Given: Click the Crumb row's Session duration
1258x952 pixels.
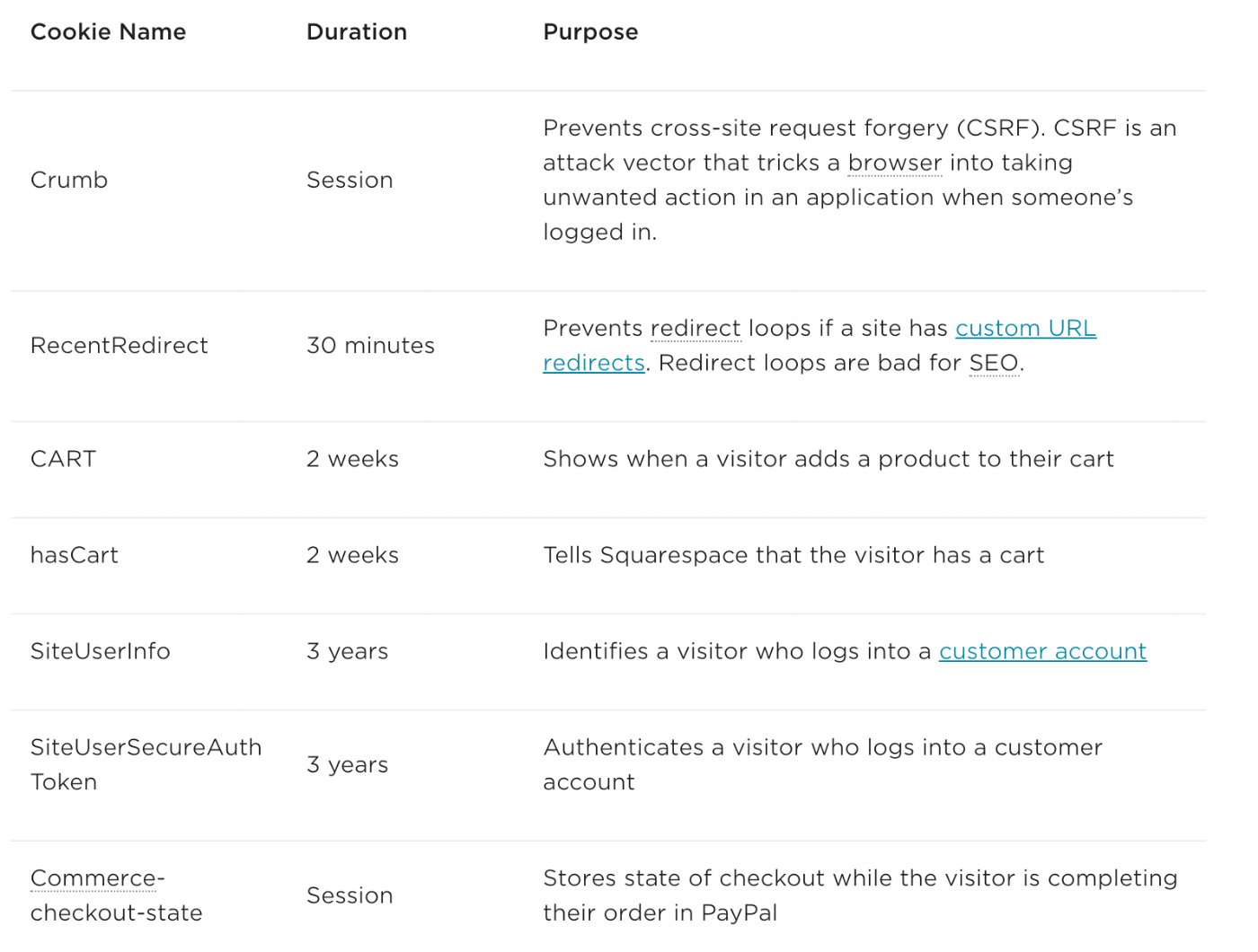Looking at the screenshot, I should point(350,180).
